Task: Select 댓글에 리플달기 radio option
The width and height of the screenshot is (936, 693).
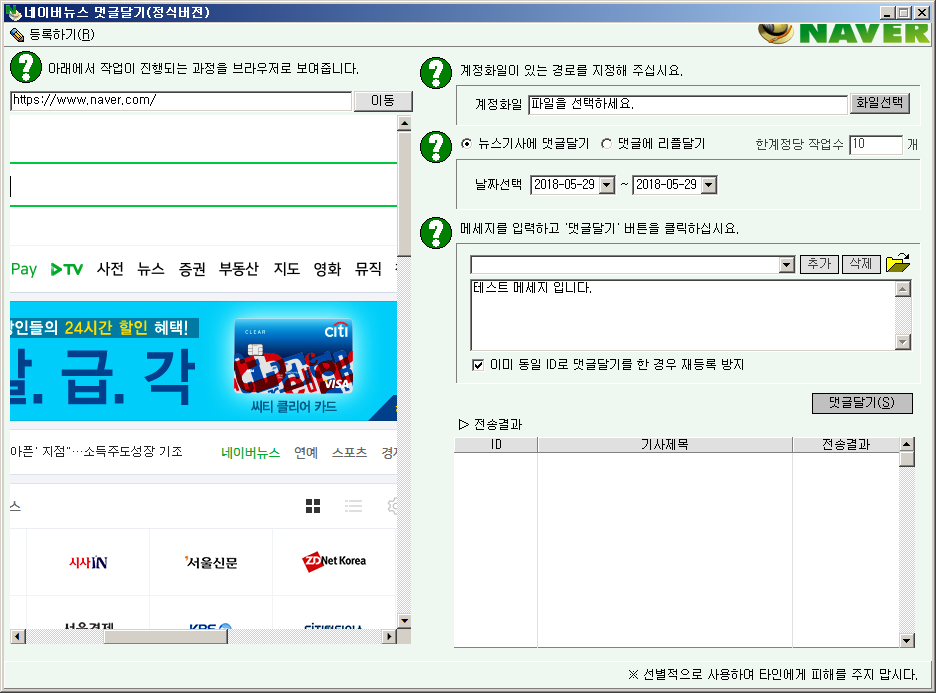Action: pyautogui.click(x=606, y=144)
